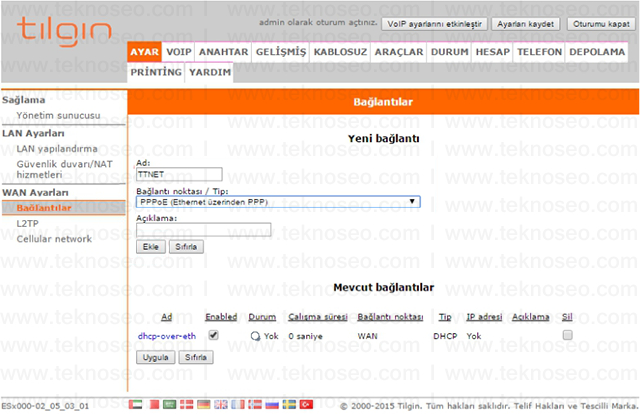Open the KABLOSUZ tab
This screenshot has height=414, width=640.
tap(340, 52)
